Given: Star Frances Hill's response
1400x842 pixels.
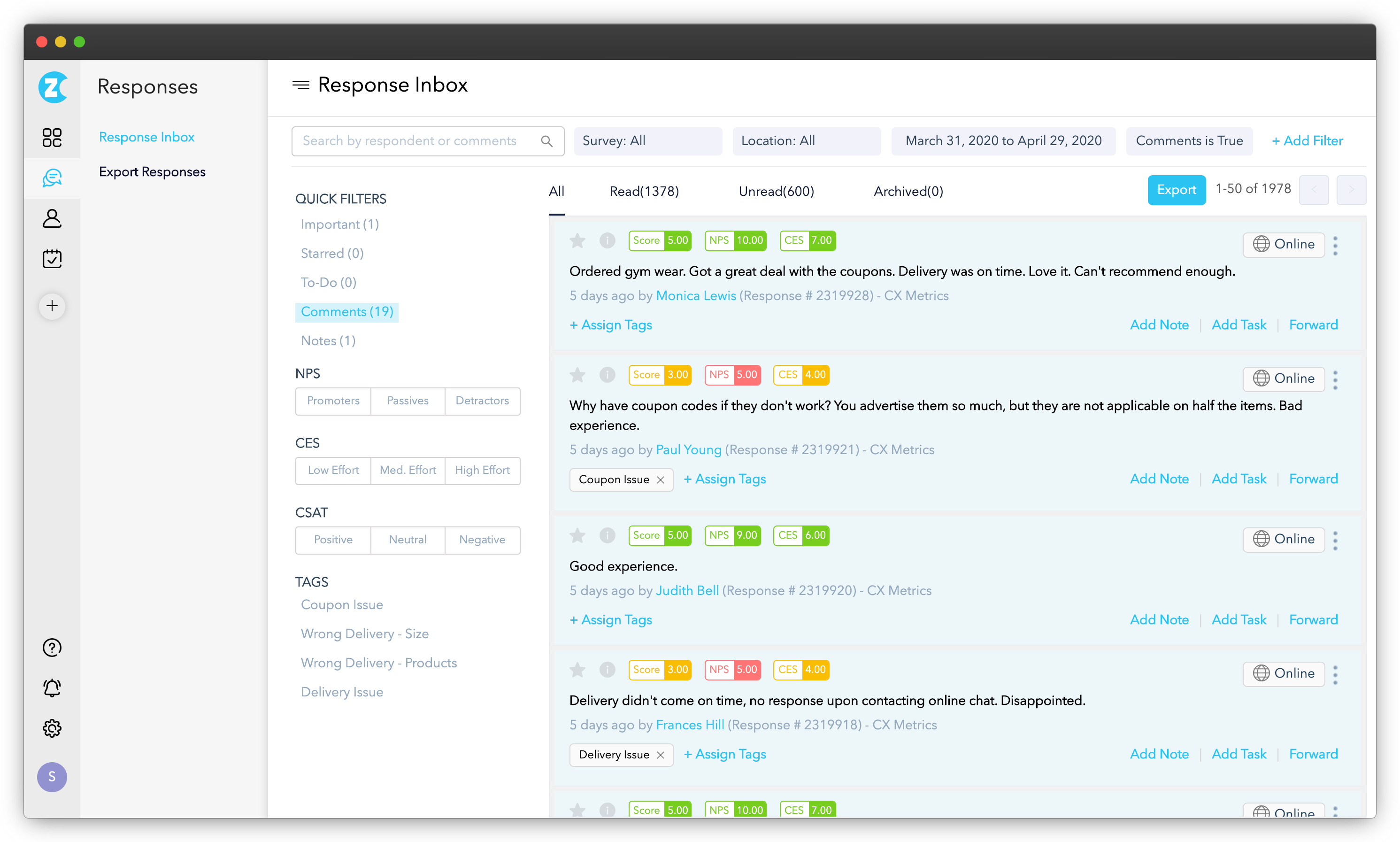Looking at the screenshot, I should point(577,670).
